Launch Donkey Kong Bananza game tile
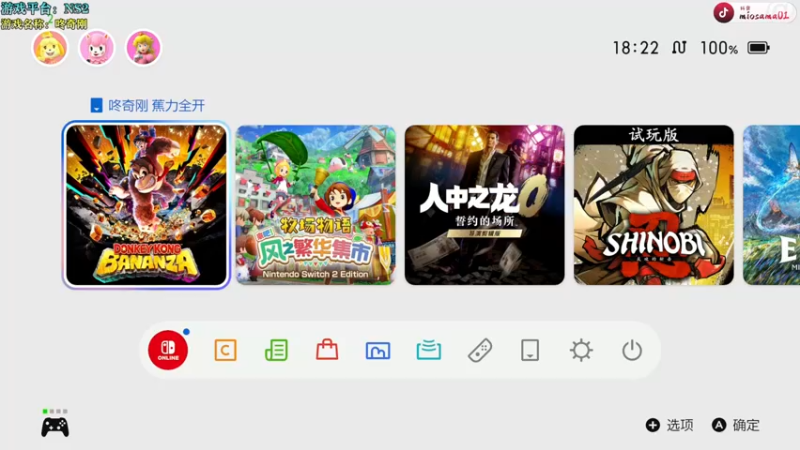 (x=146, y=205)
